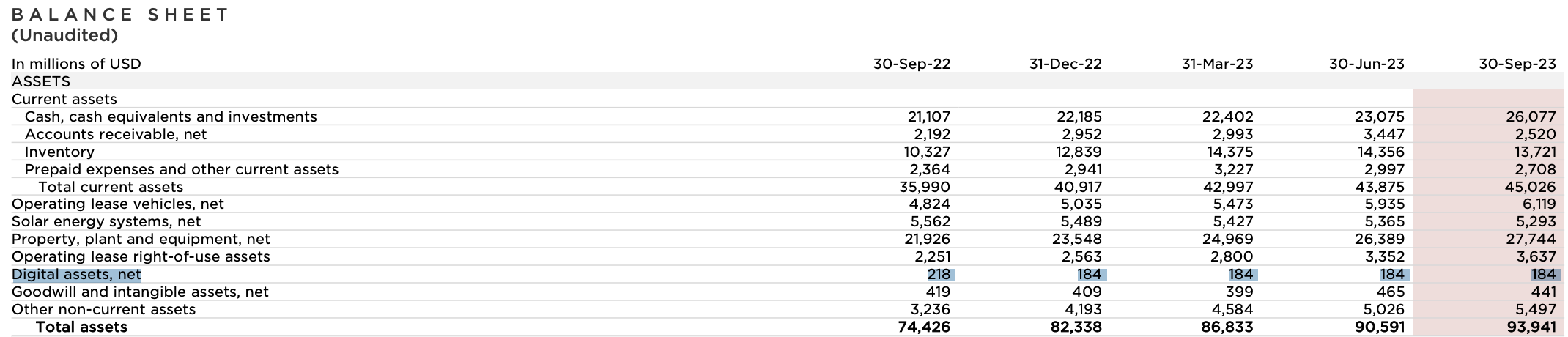This screenshot has width=1568, height=337.
Task: Select the 30-Sep-22 column header
Action: pyautogui.click(x=911, y=64)
